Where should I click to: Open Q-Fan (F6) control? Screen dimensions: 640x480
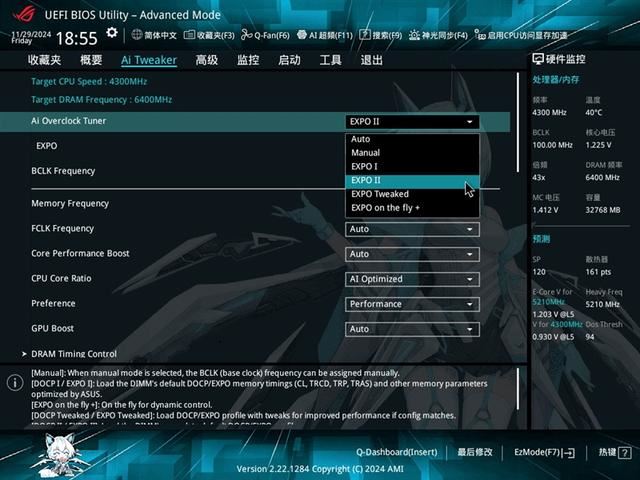click(265, 35)
